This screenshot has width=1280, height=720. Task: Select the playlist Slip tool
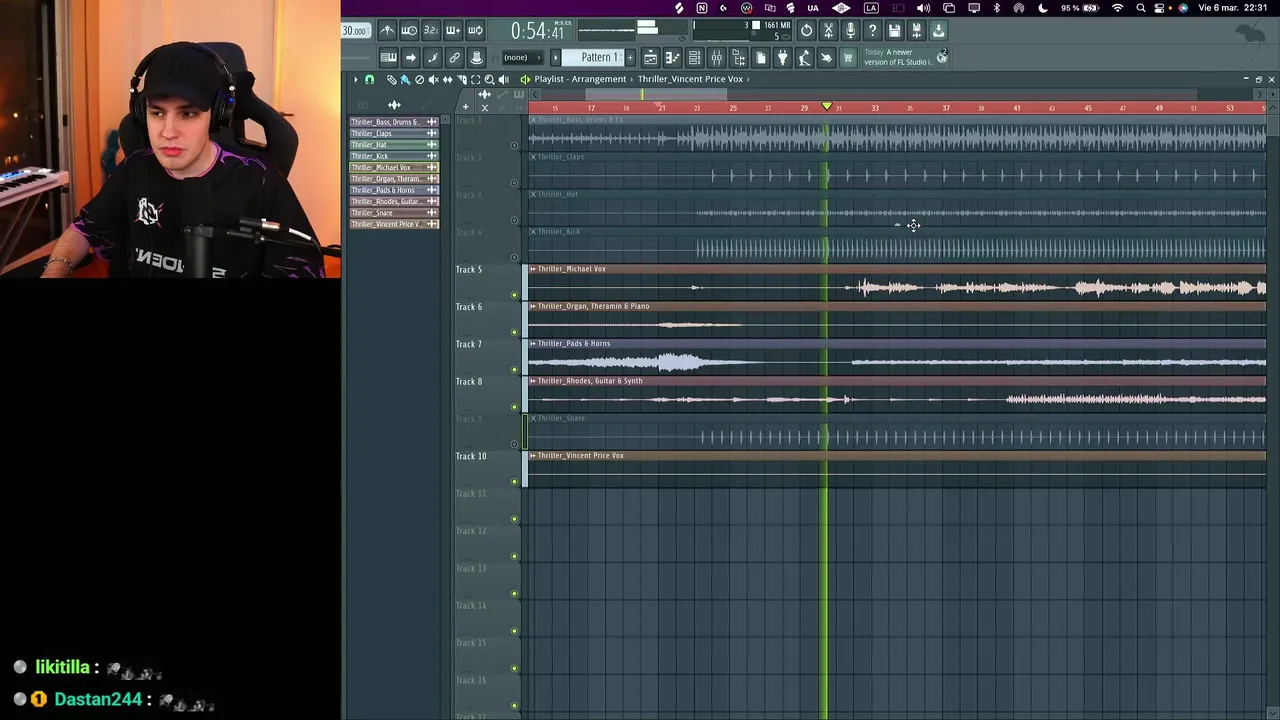pyautogui.click(x=447, y=79)
